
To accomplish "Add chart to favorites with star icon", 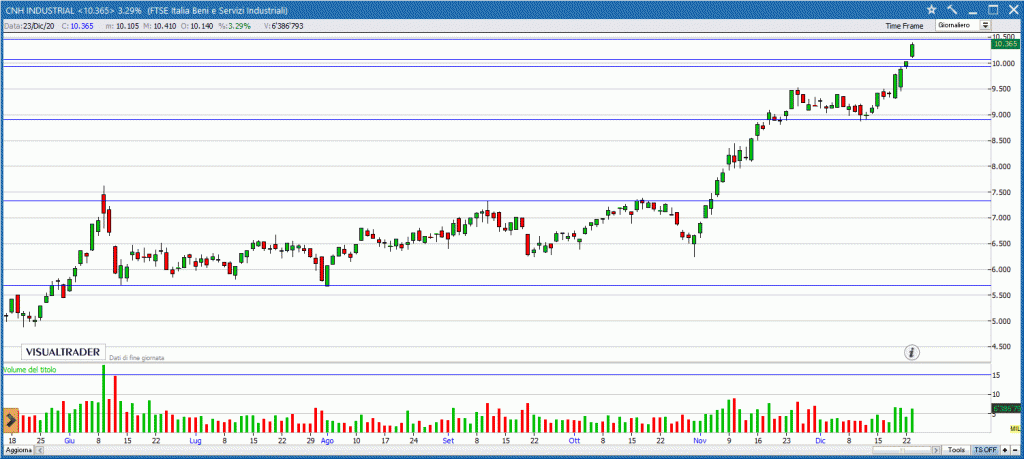I will click(x=931, y=9).
